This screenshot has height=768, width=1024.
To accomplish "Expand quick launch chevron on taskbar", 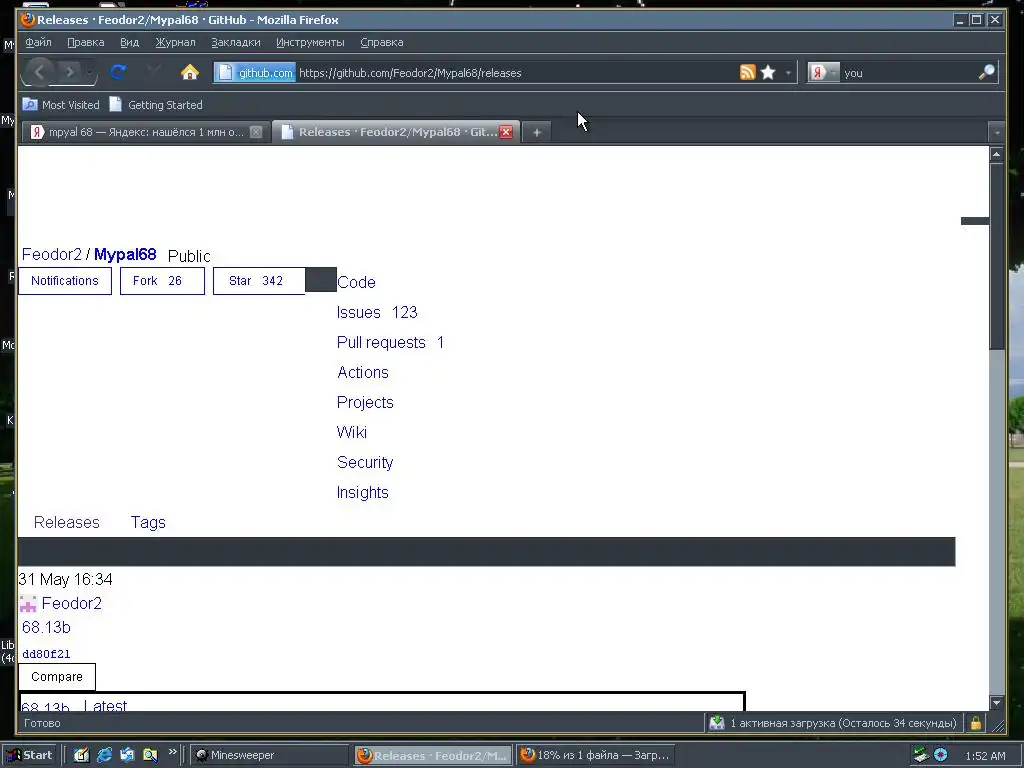I will pos(172,752).
